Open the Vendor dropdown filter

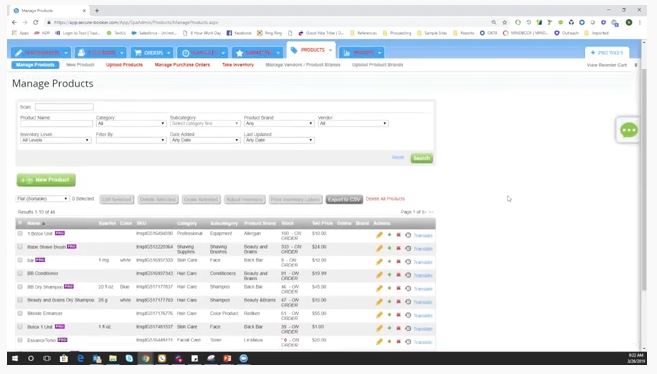coord(353,124)
